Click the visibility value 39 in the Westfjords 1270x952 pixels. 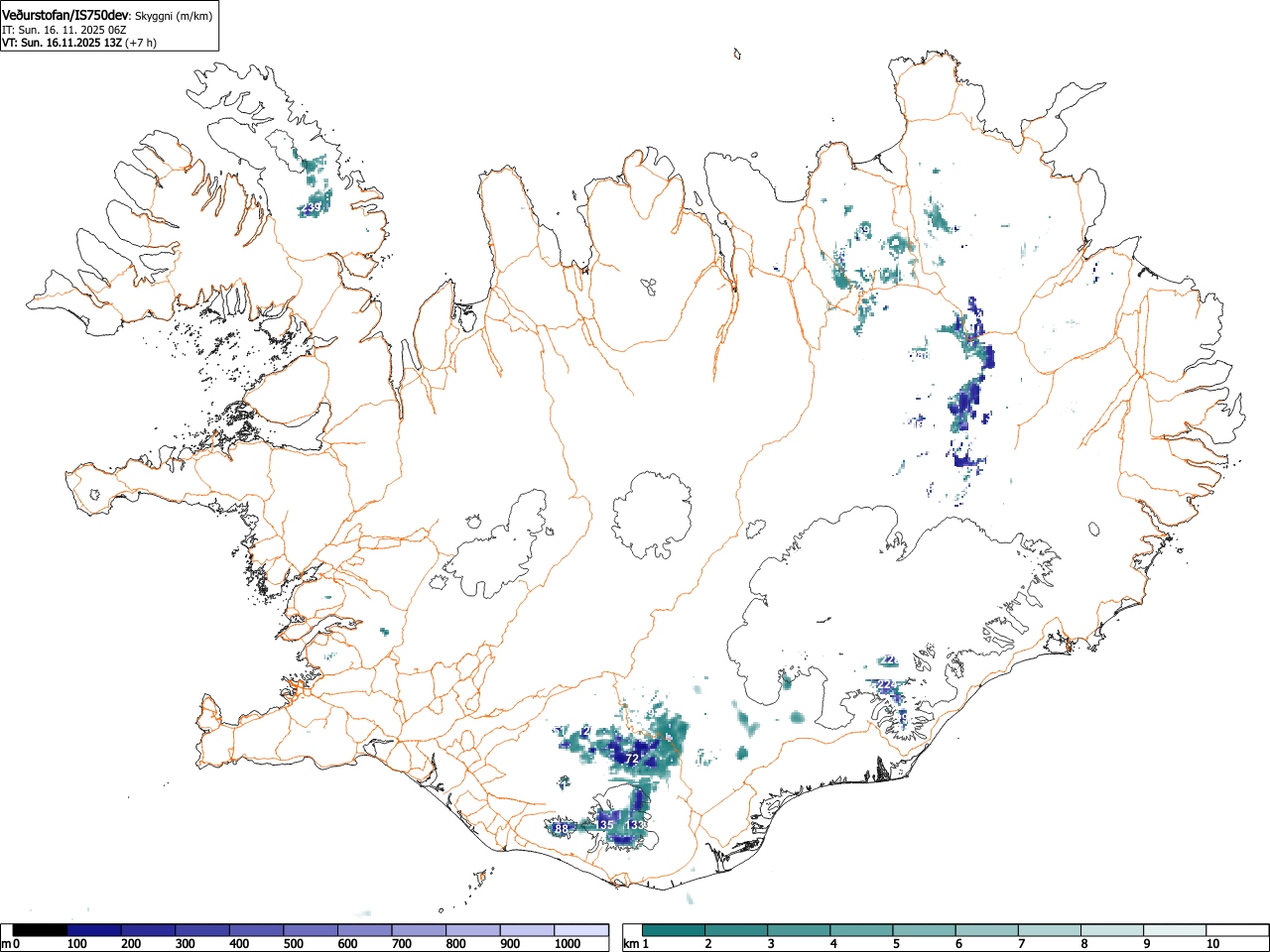314,207
